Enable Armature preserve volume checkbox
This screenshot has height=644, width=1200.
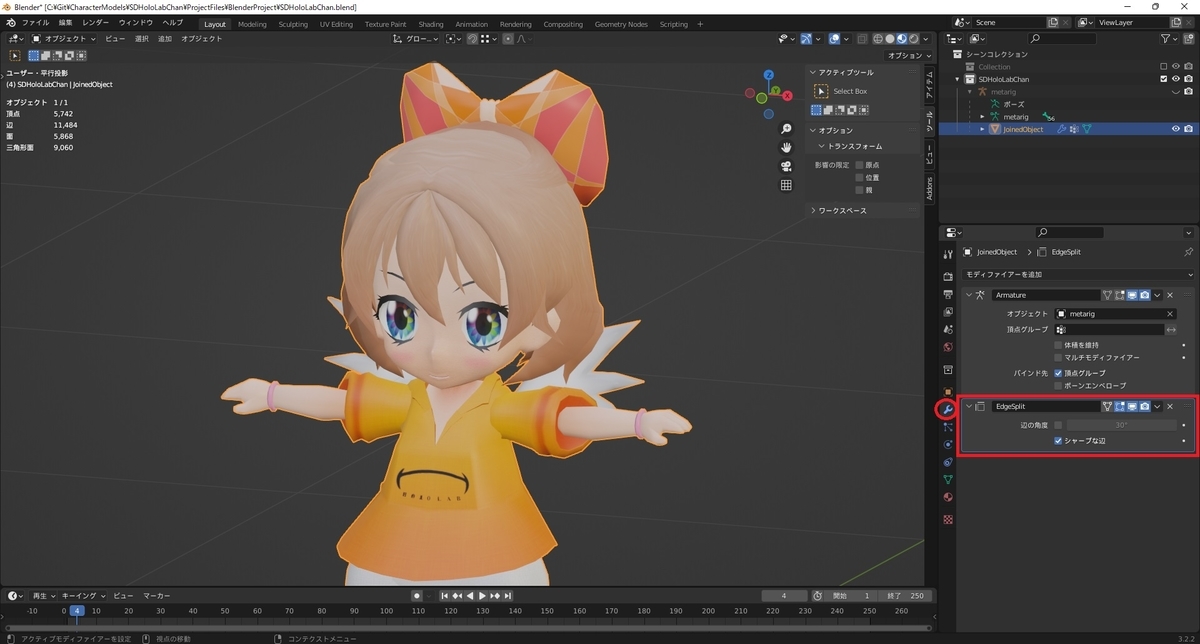click(x=1058, y=345)
